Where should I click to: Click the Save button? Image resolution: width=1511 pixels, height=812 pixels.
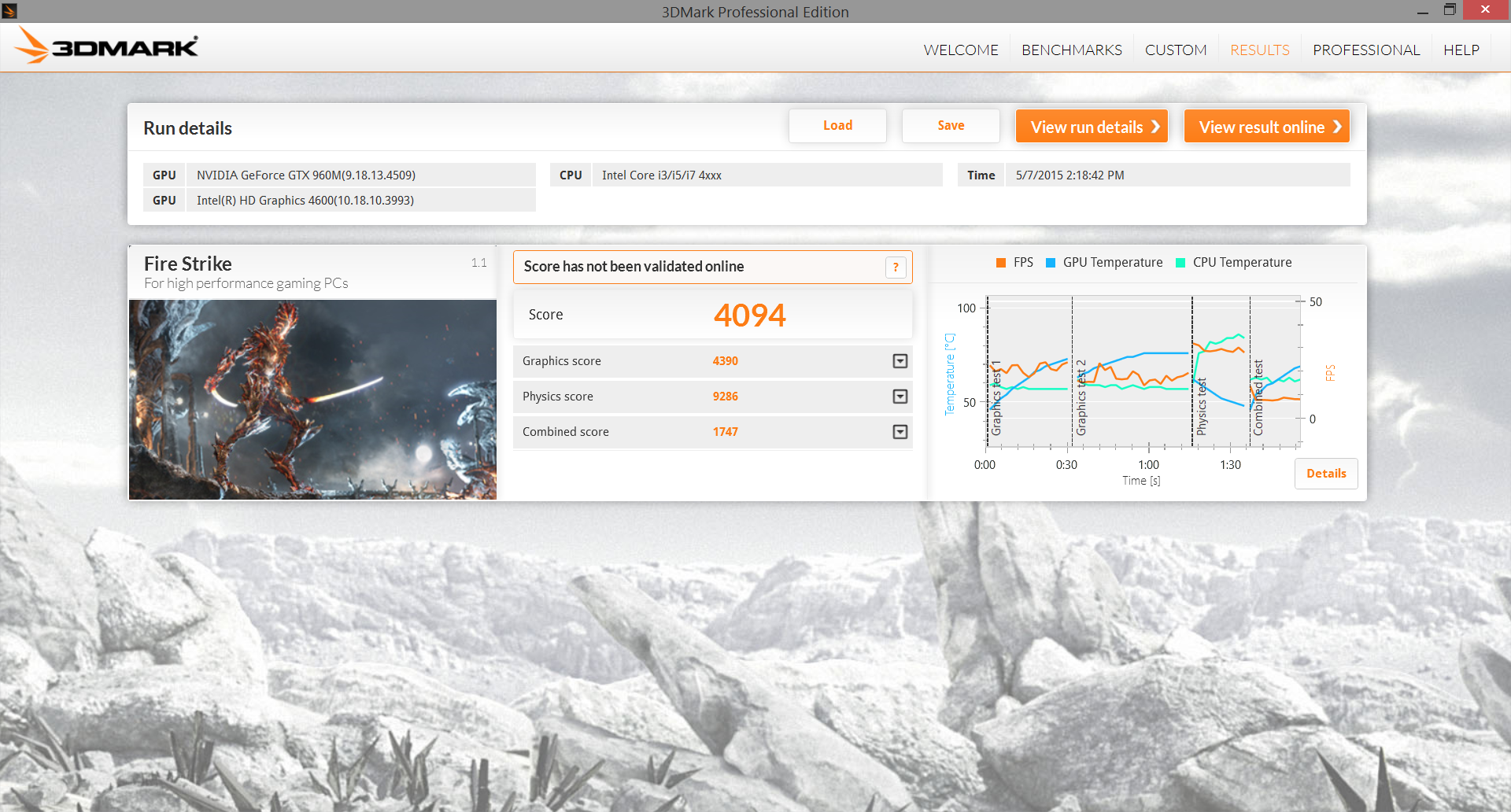click(951, 126)
